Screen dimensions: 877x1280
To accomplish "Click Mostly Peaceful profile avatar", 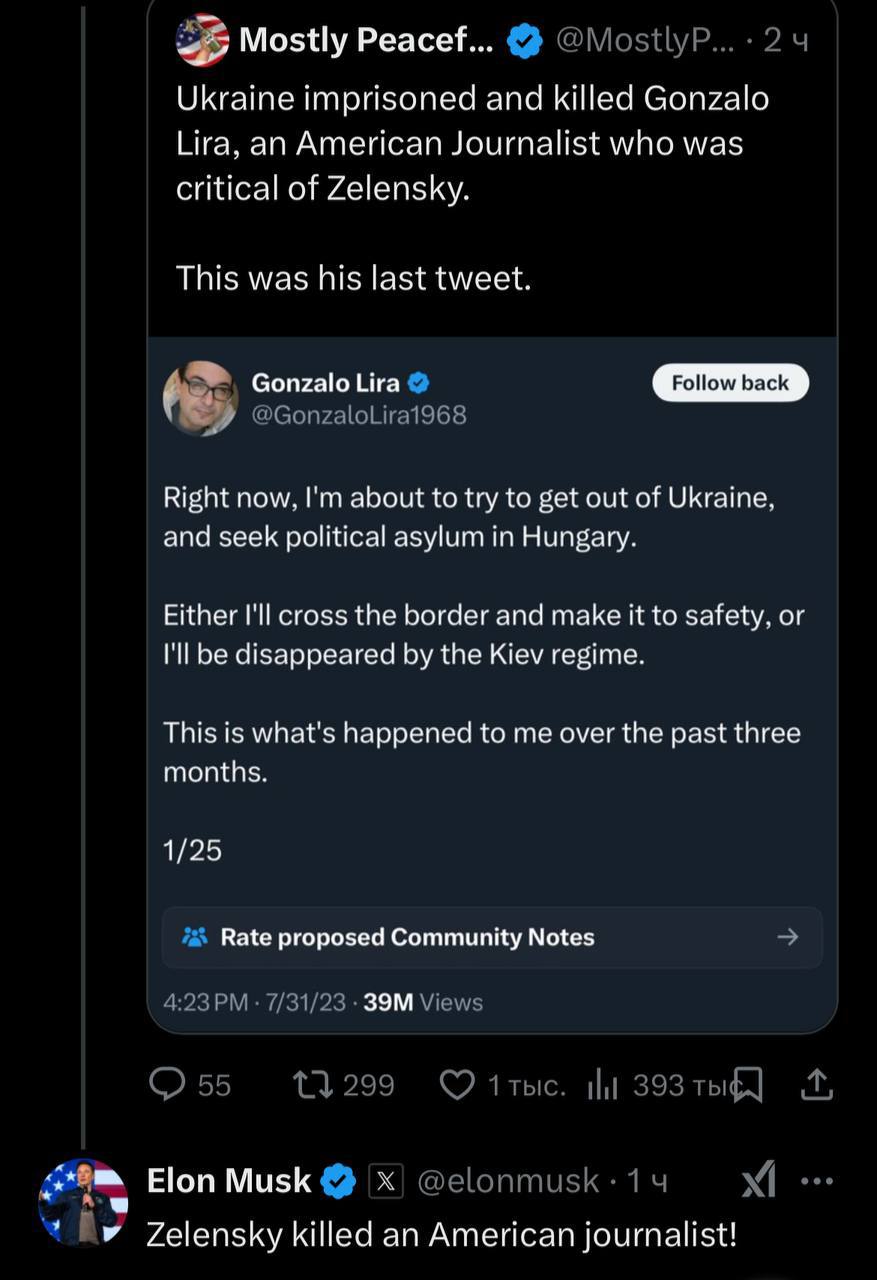I will 202,40.
